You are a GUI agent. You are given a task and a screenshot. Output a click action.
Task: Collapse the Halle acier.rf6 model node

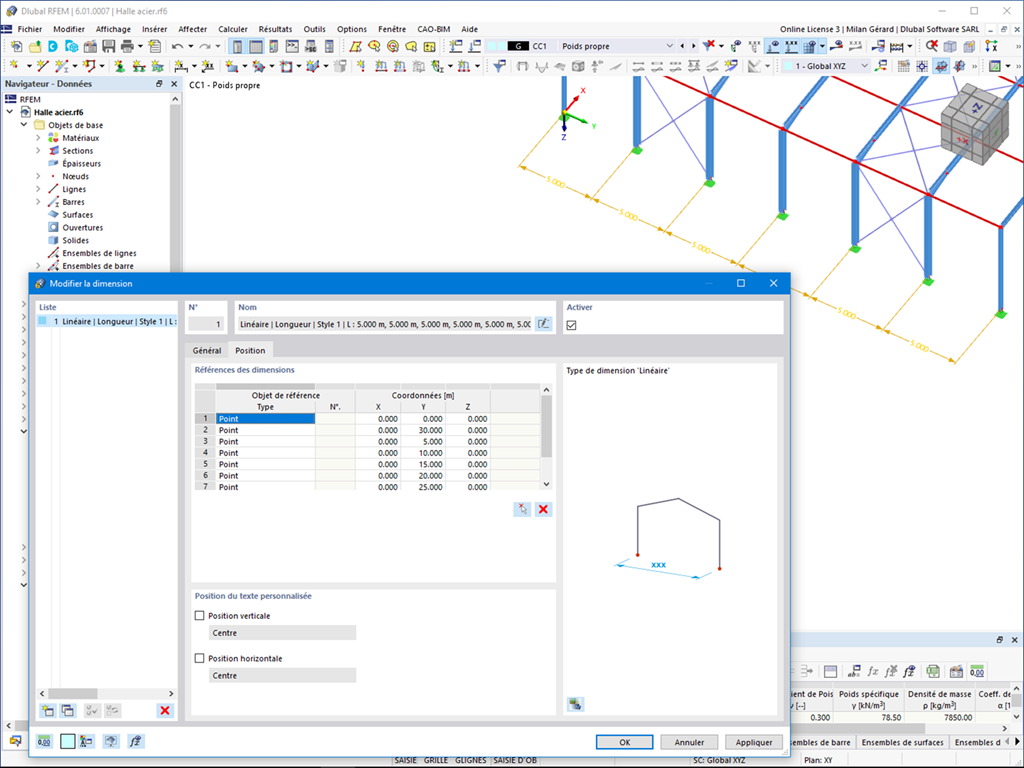click(x=10, y=112)
